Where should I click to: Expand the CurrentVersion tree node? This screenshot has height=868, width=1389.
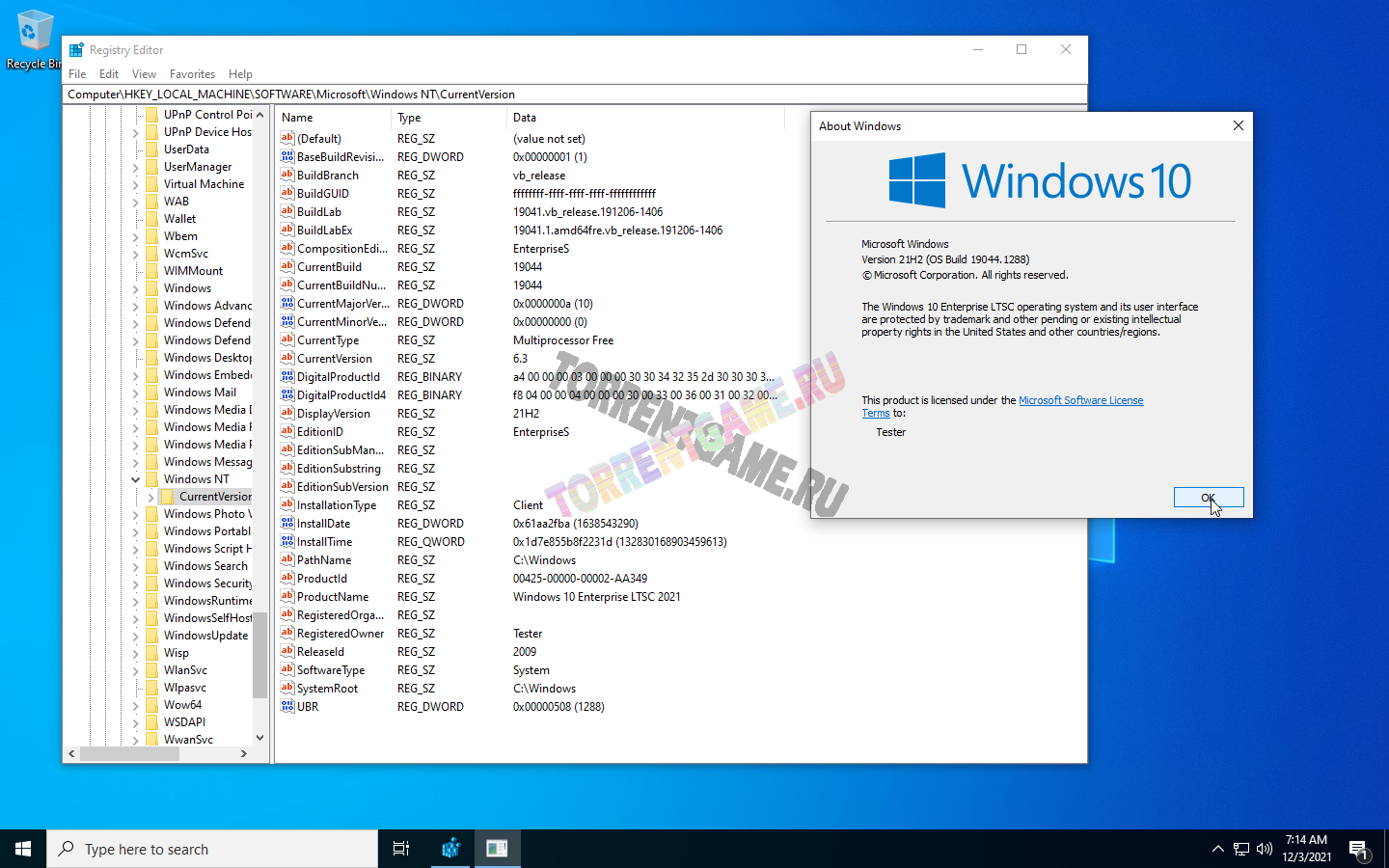click(x=151, y=497)
